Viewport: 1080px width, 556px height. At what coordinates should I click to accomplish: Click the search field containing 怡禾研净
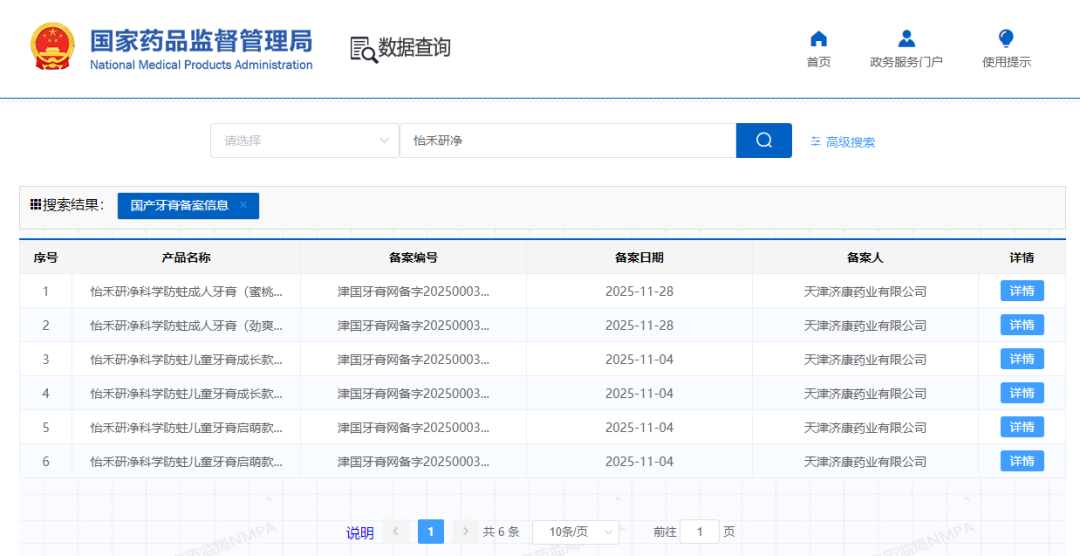click(568, 141)
